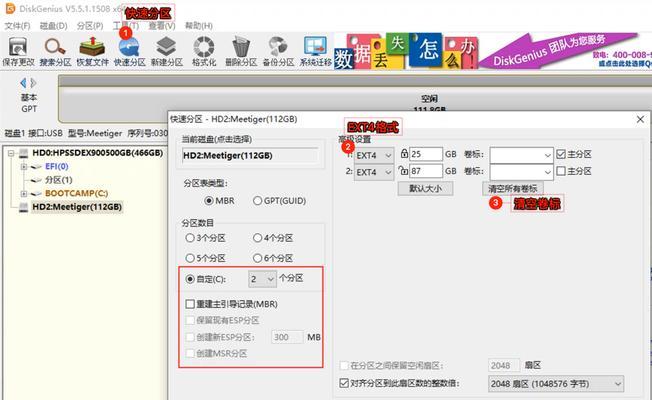This screenshot has width=652, height=400.
Task: Select EFI(0) in the disk tree
Action: 57,166
